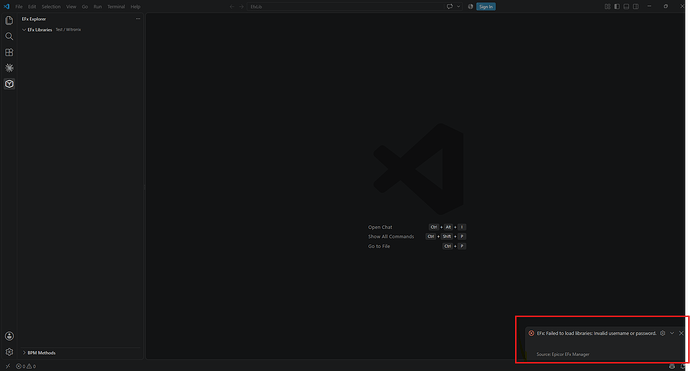Toggle the bottom panel

pyautogui.click(x=626, y=7)
